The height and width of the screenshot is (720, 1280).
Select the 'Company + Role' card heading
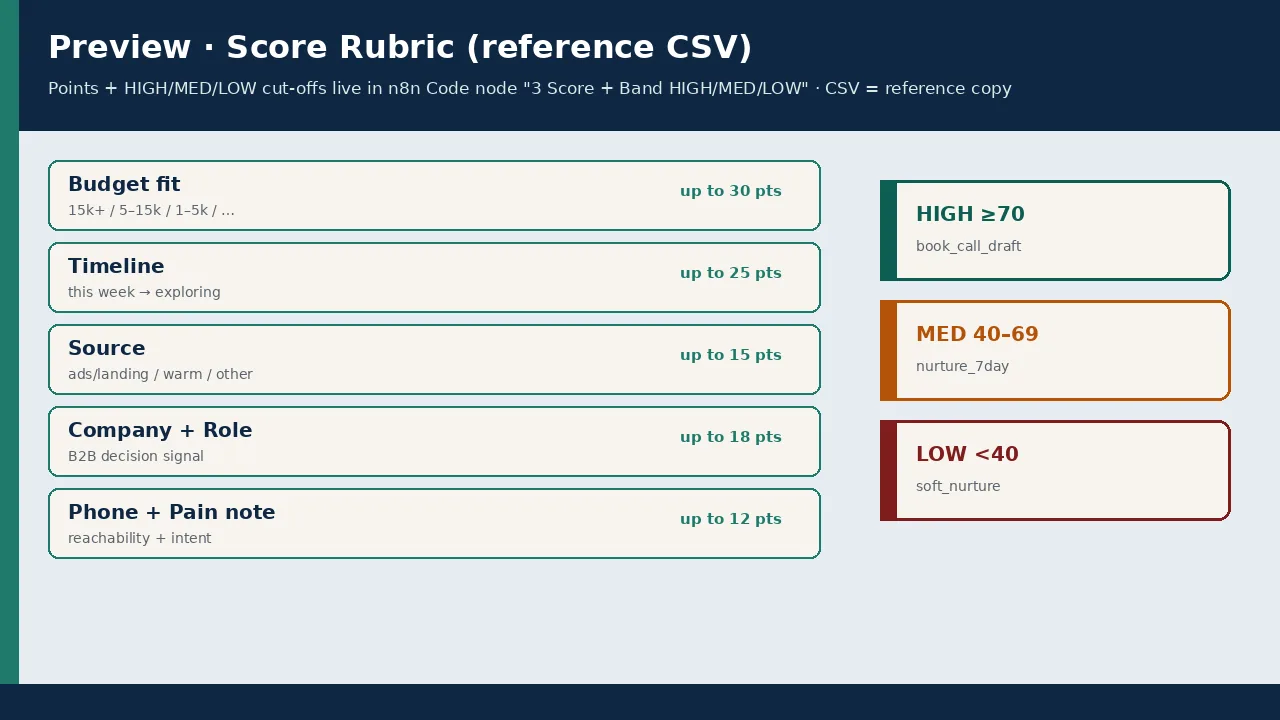[160, 430]
